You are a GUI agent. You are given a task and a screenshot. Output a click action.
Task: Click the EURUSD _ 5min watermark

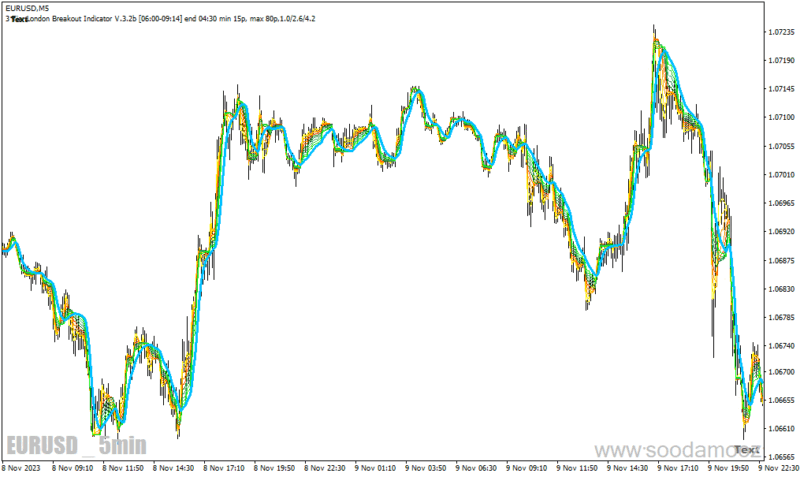(77, 445)
